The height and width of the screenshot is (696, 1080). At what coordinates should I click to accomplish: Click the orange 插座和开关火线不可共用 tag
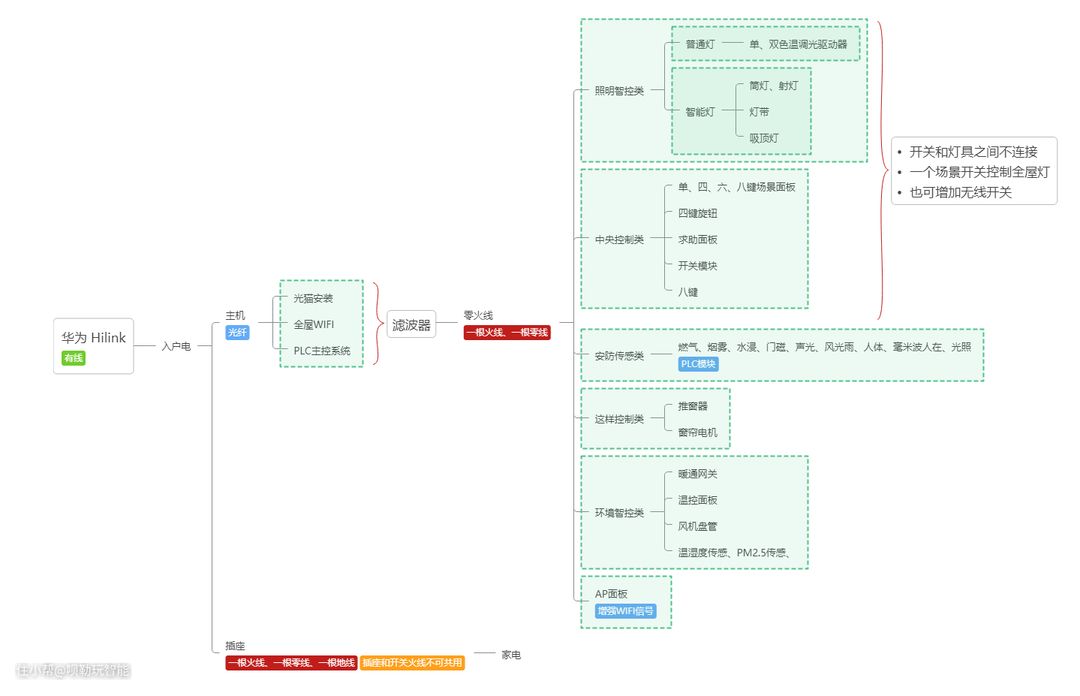(x=413, y=663)
